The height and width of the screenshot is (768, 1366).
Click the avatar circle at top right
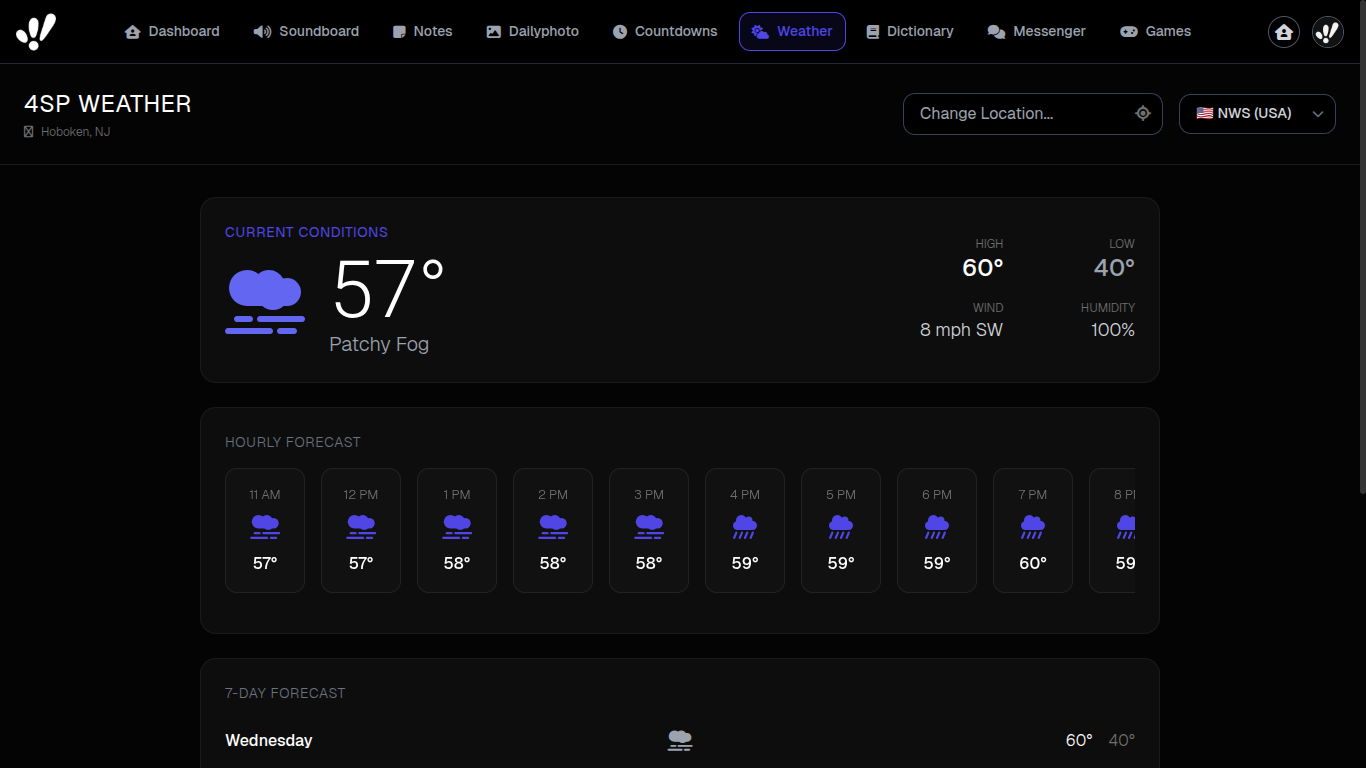point(1328,31)
